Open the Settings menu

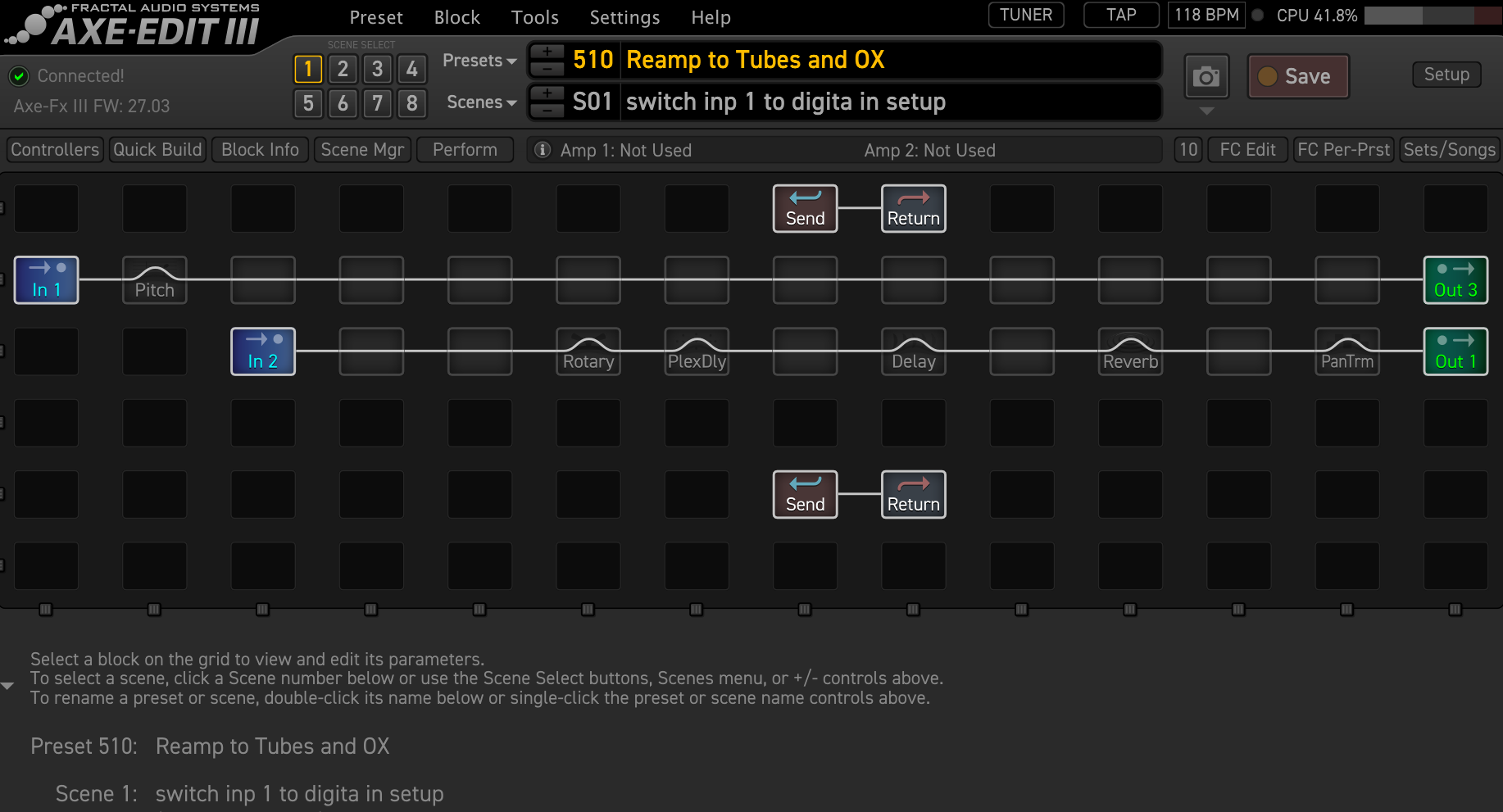click(624, 17)
